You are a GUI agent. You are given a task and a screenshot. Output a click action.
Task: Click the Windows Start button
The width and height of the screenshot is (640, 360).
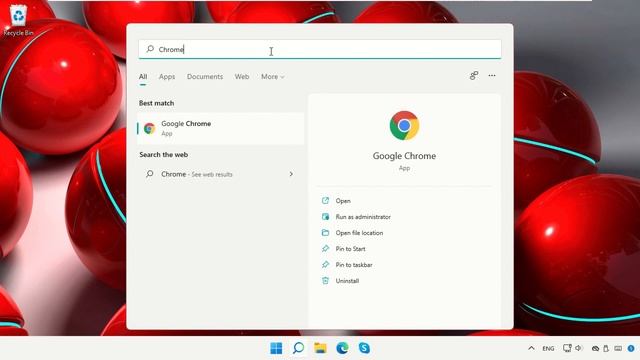276,348
